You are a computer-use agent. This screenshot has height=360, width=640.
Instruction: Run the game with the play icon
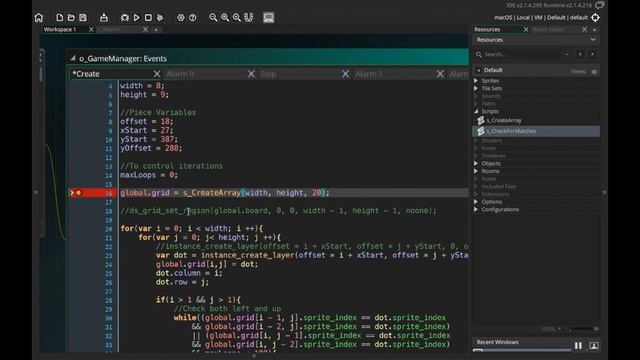point(136,18)
